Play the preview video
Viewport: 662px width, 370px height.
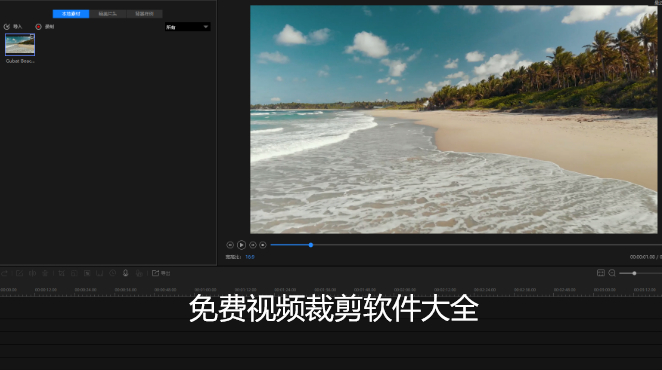[x=241, y=245]
